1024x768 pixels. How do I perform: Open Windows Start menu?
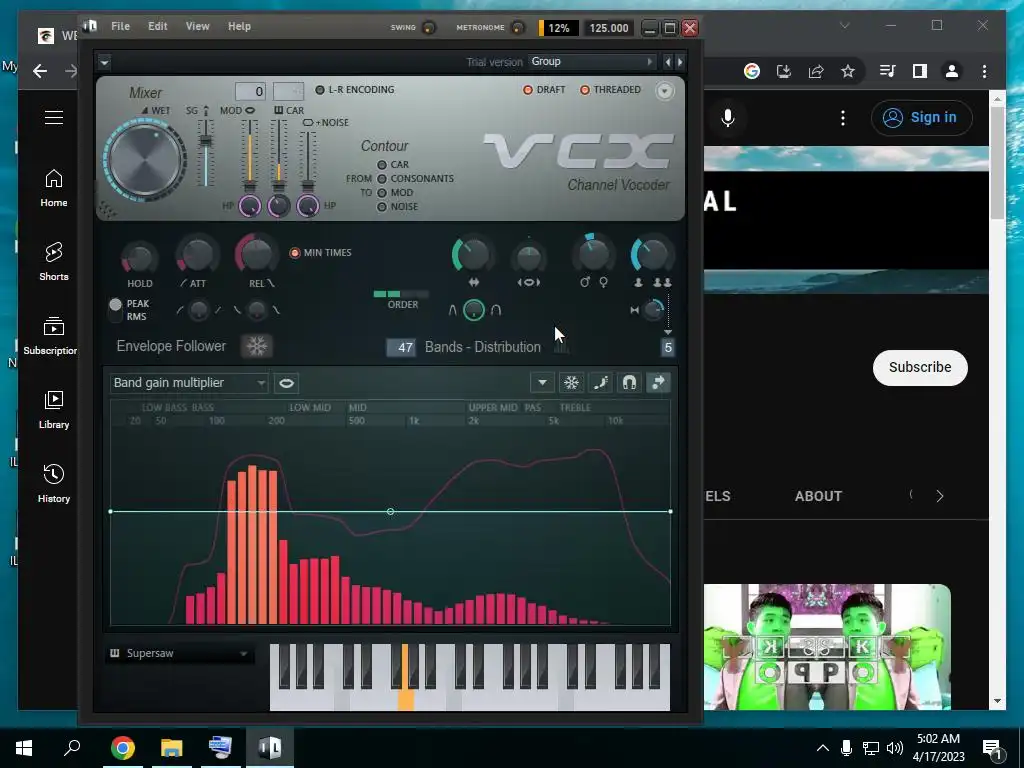24,747
